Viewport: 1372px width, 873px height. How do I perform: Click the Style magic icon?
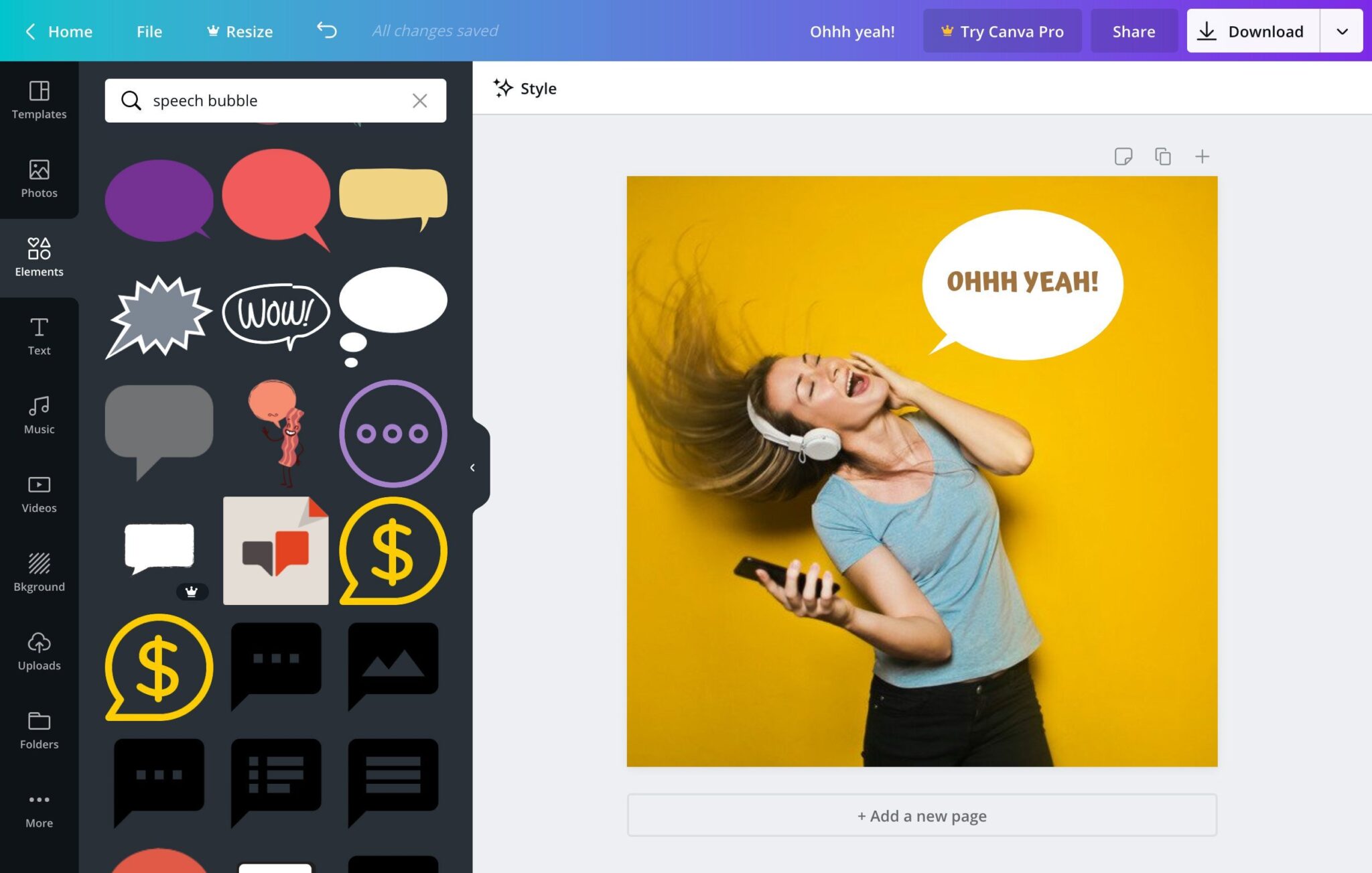[502, 88]
